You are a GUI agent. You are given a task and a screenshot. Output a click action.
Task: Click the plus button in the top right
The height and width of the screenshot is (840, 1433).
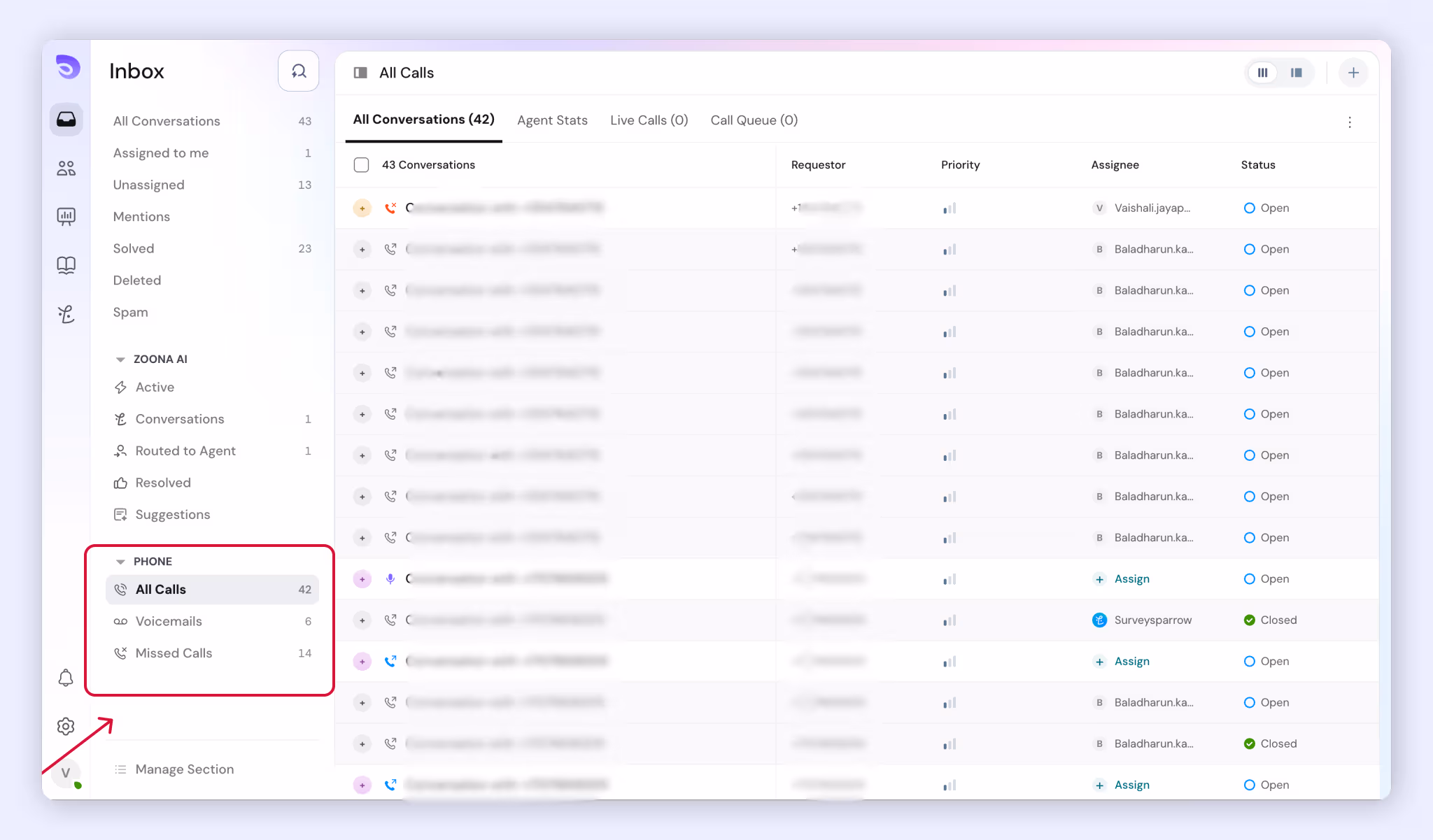(x=1354, y=73)
